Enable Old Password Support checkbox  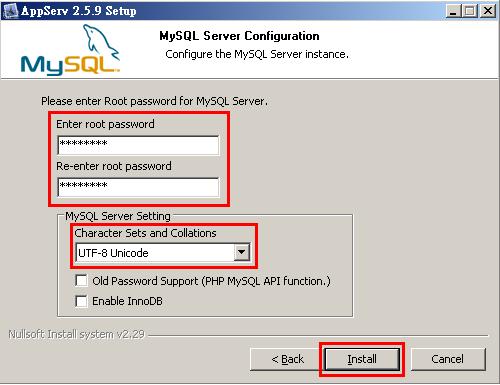[81, 281]
